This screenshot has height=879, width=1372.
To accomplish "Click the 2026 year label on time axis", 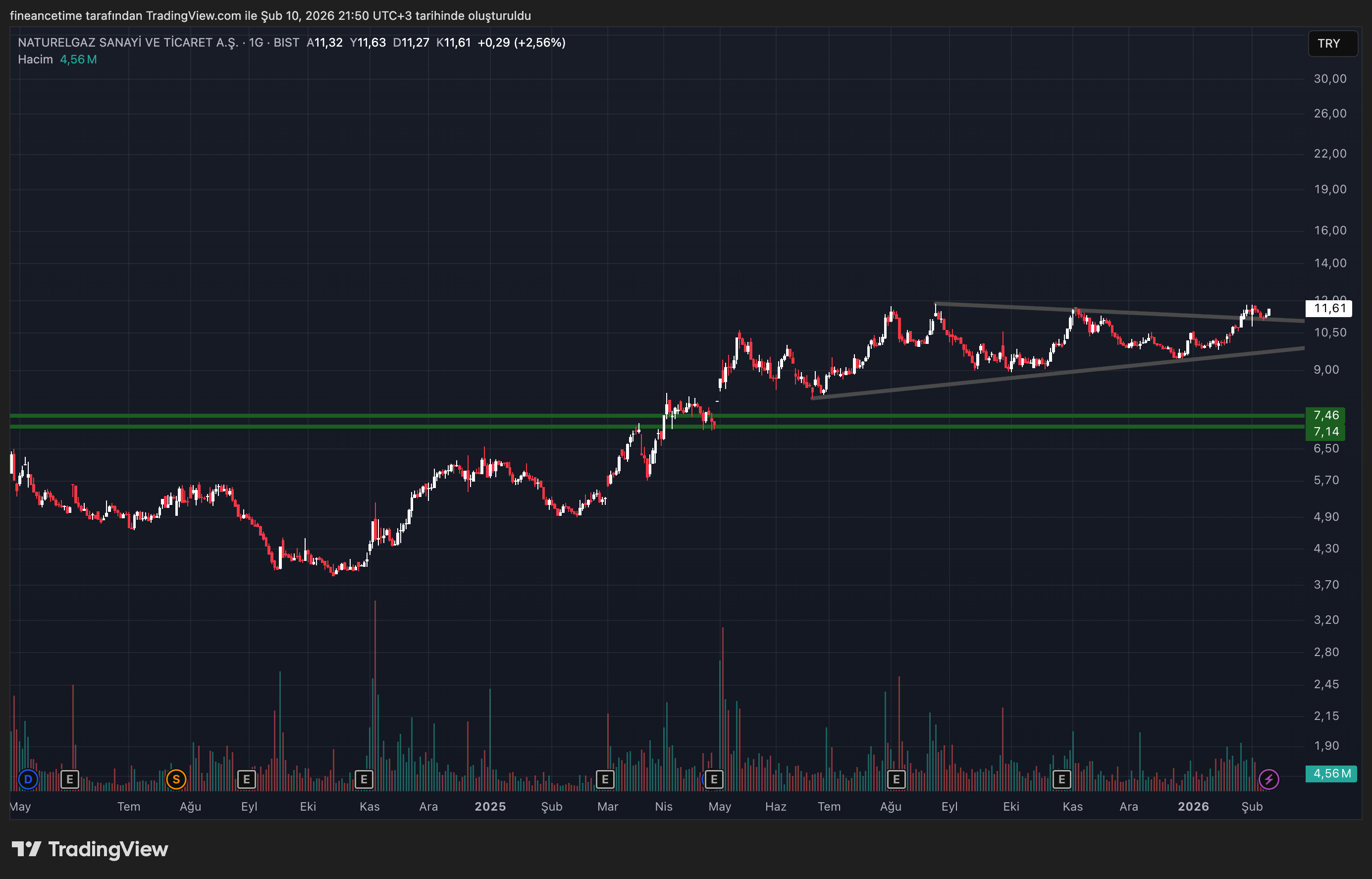I will (1193, 807).
